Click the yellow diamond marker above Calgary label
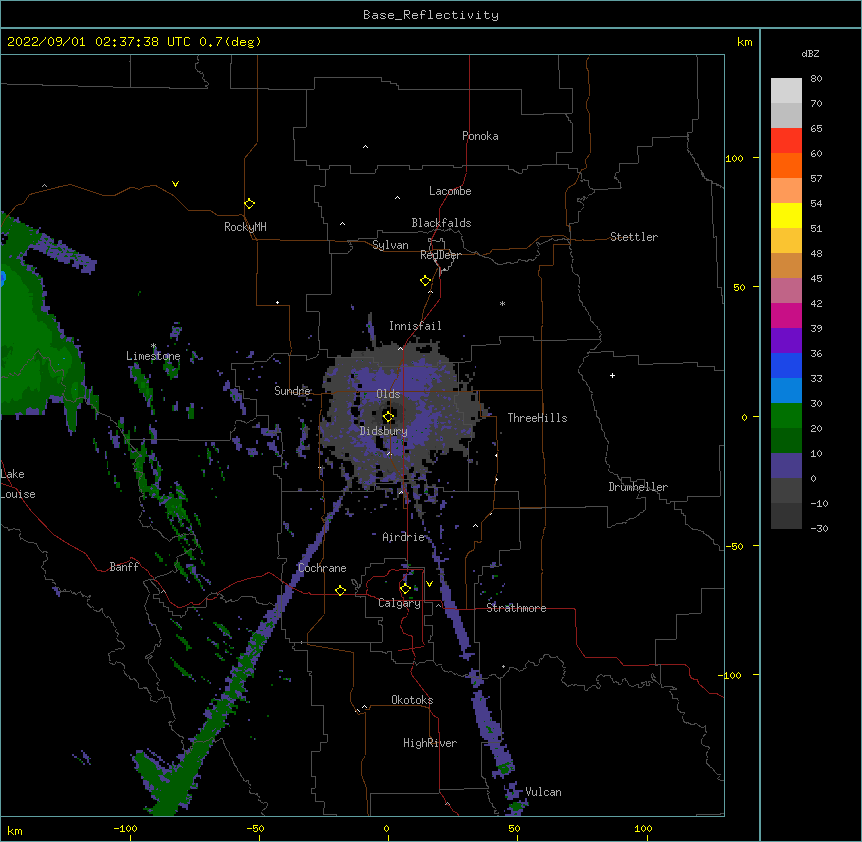862x842 pixels. point(405,589)
